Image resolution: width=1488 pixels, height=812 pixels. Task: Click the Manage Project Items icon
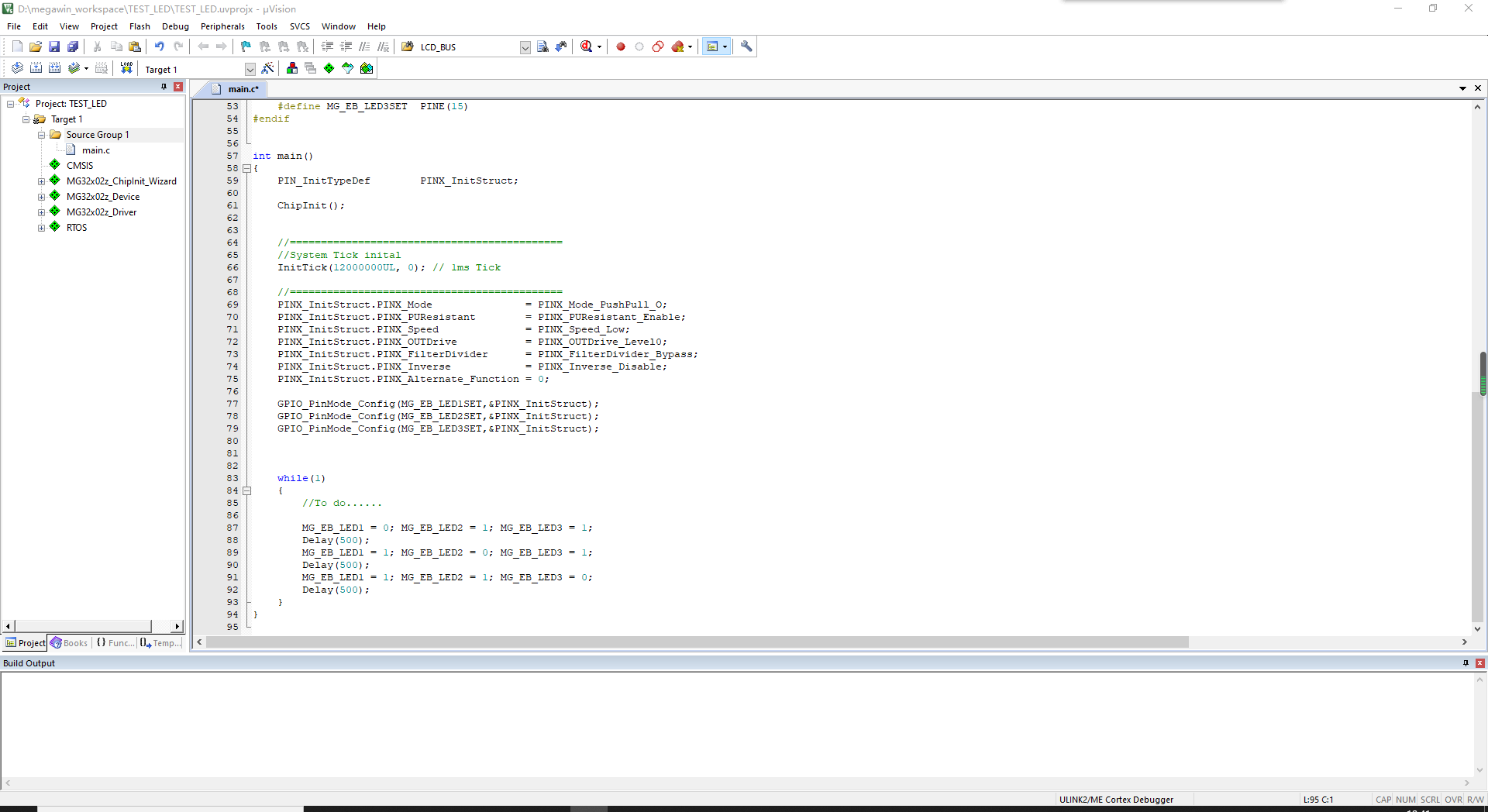[x=292, y=68]
